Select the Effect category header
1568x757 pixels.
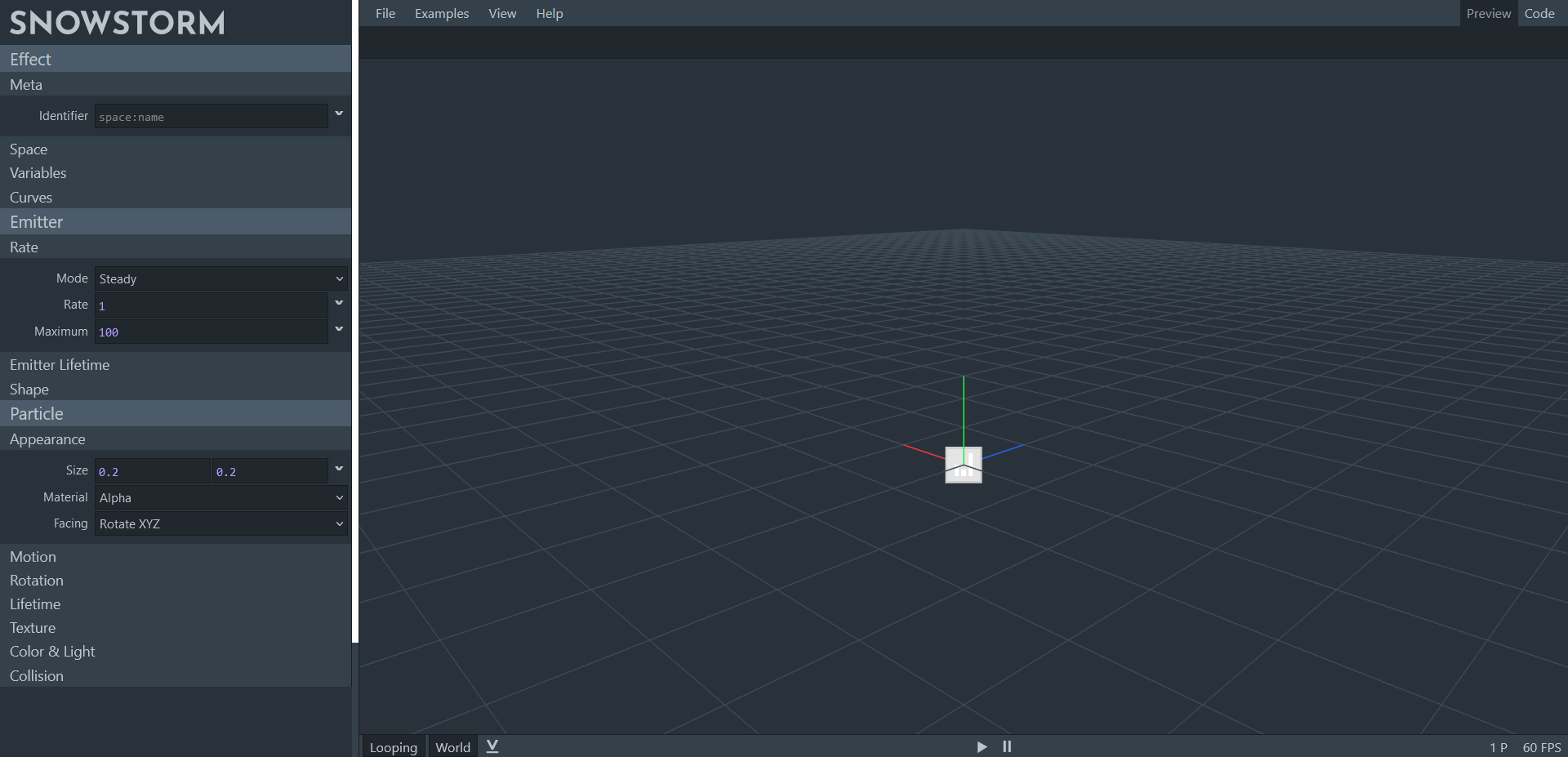[176, 59]
